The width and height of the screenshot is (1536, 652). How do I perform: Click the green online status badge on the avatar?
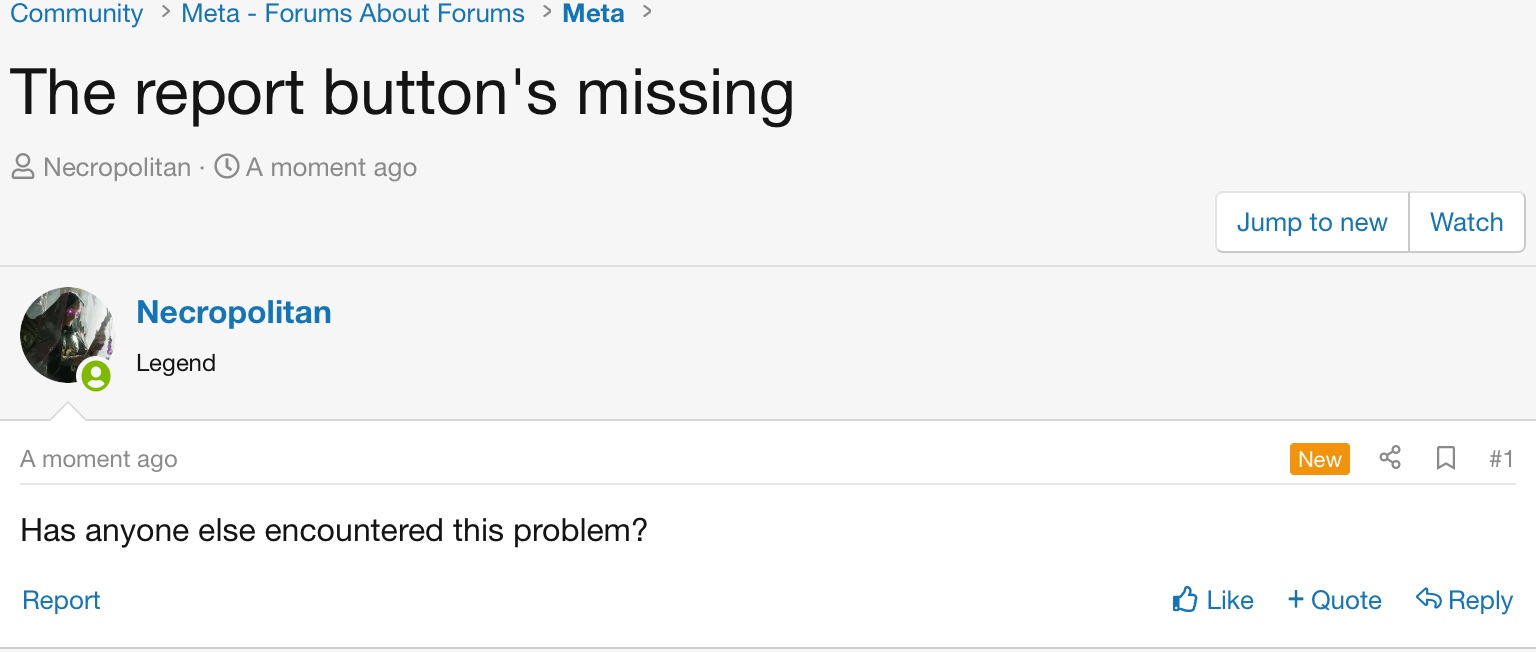(96, 375)
